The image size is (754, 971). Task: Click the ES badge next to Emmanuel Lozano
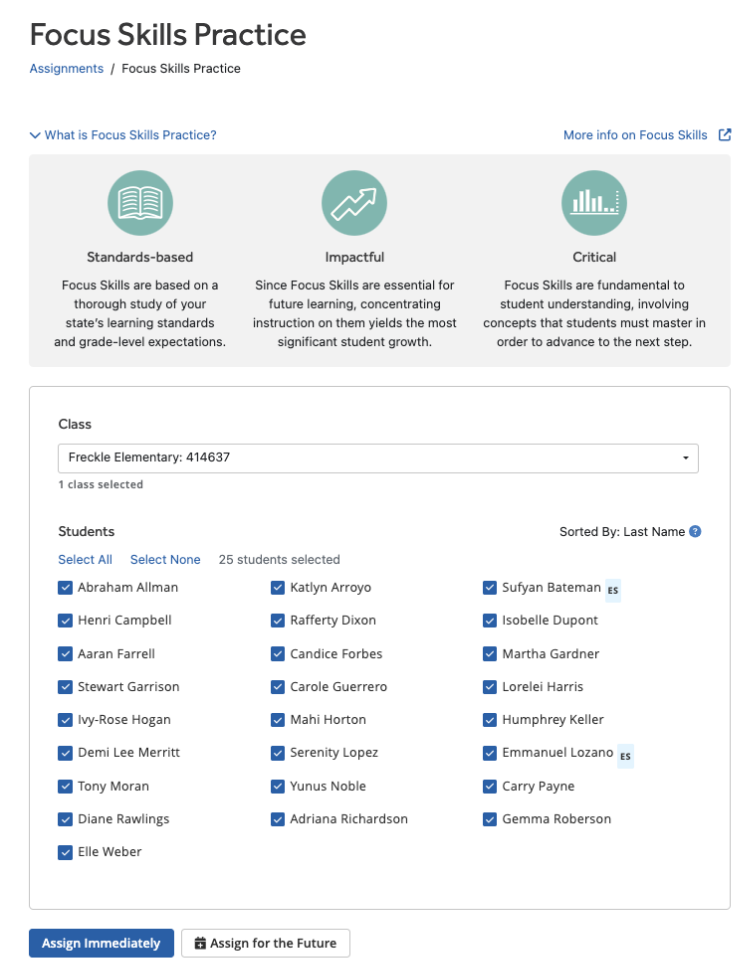pos(625,755)
